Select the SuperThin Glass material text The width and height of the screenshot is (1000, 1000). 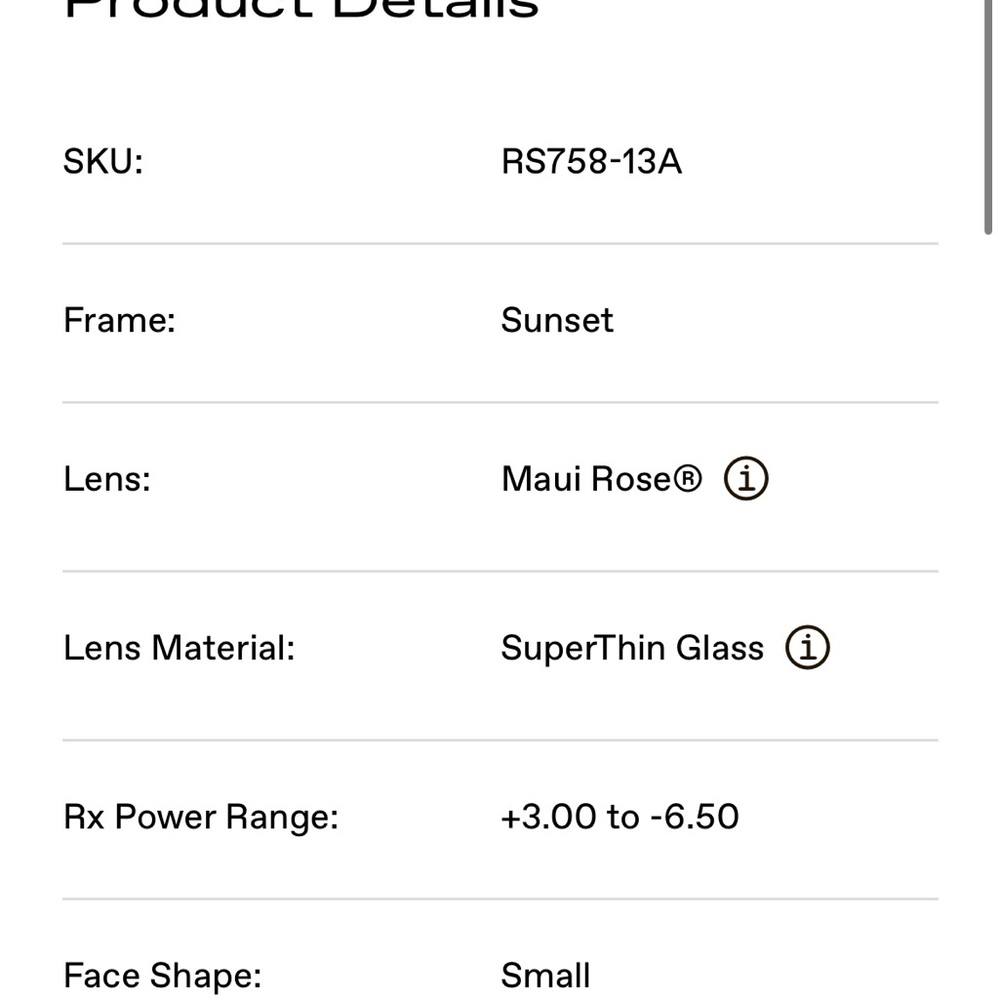tap(632, 648)
